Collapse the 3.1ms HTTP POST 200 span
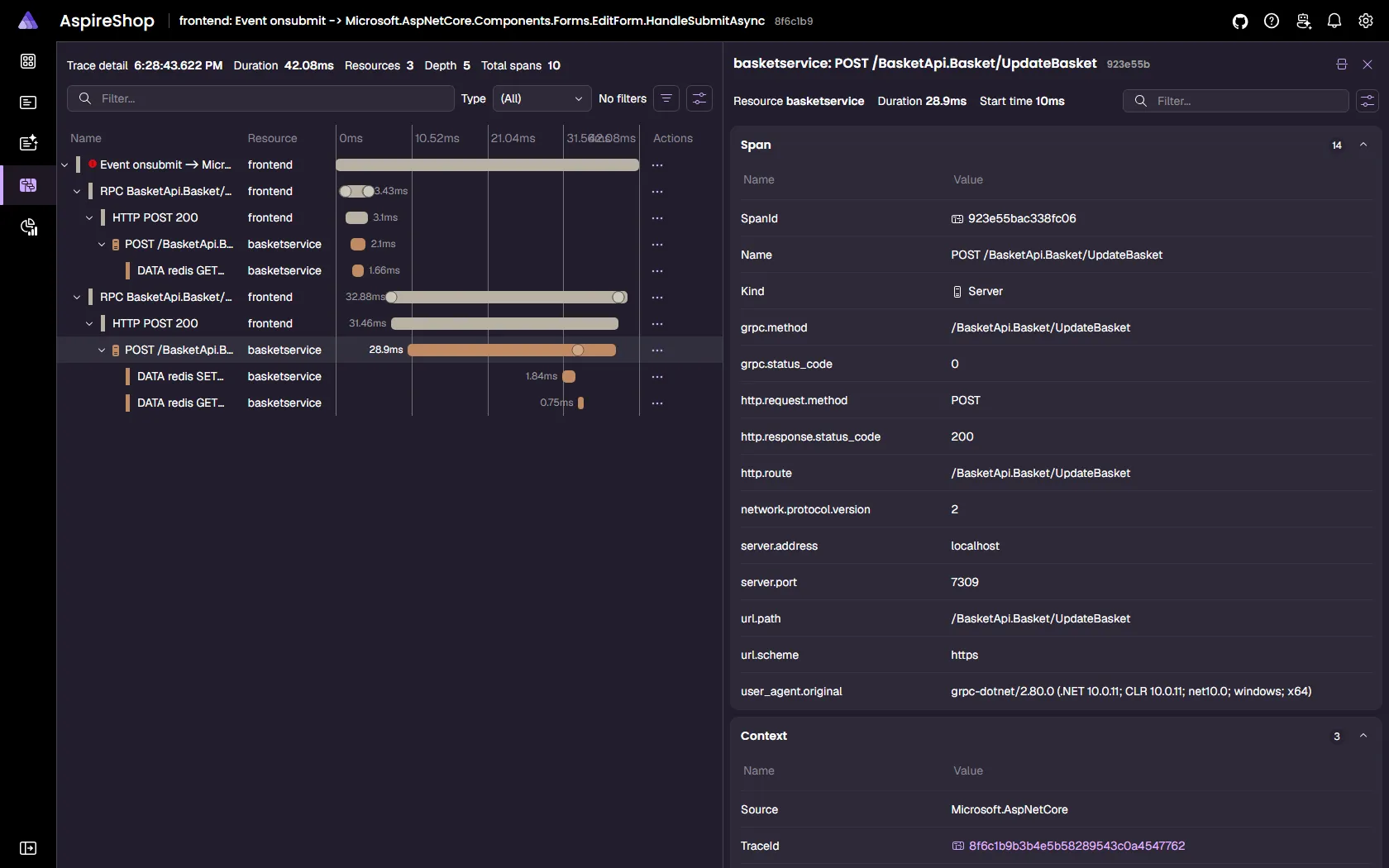The width and height of the screenshot is (1389, 868). (x=89, y=218)
